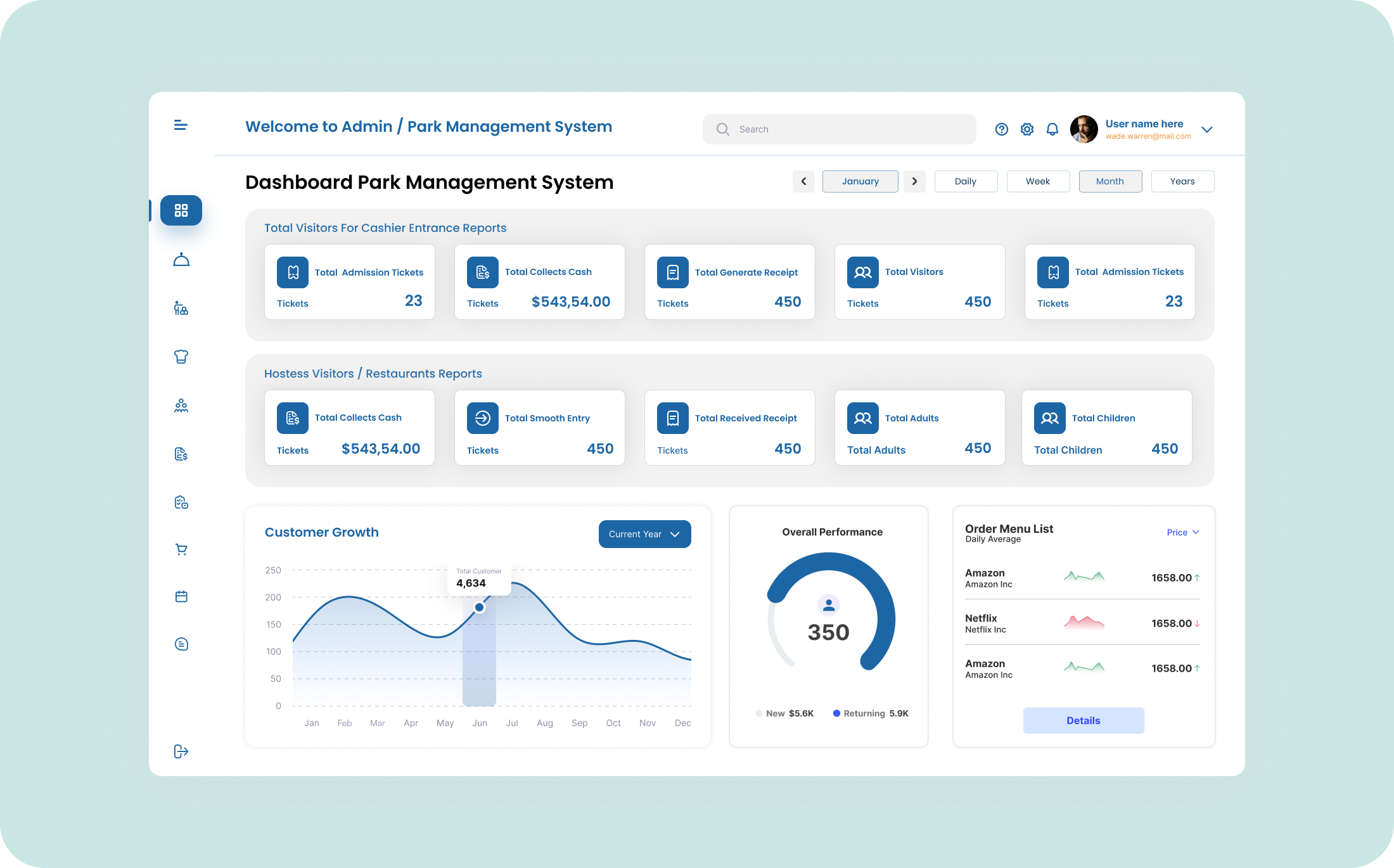Click the logout icon at sidebar bottom
This screenshot has width=1394, height=868.
point(181,751)
